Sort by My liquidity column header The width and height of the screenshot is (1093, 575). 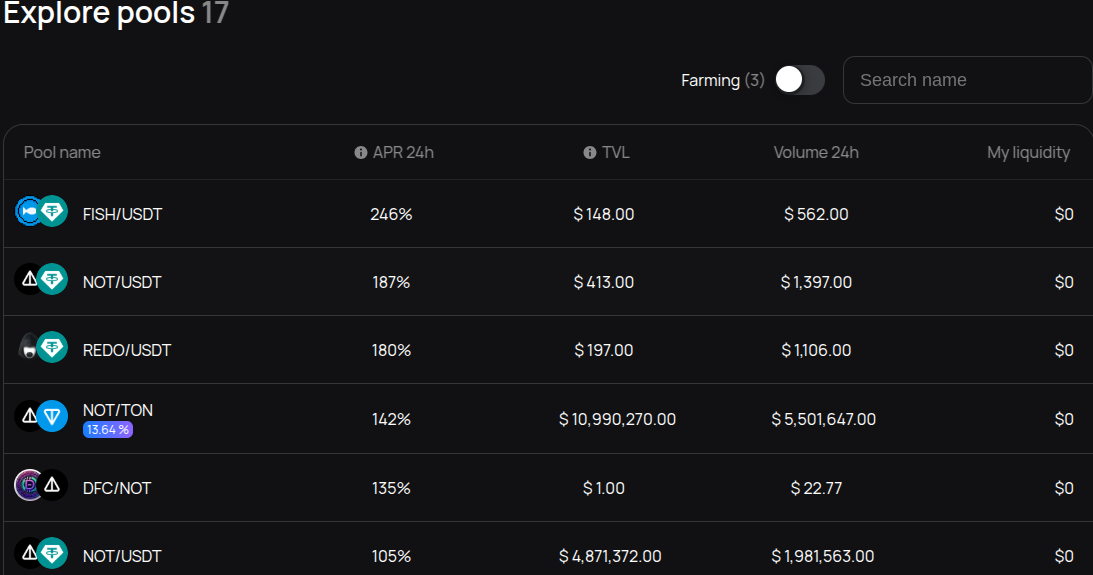(x=1028, y=153)
